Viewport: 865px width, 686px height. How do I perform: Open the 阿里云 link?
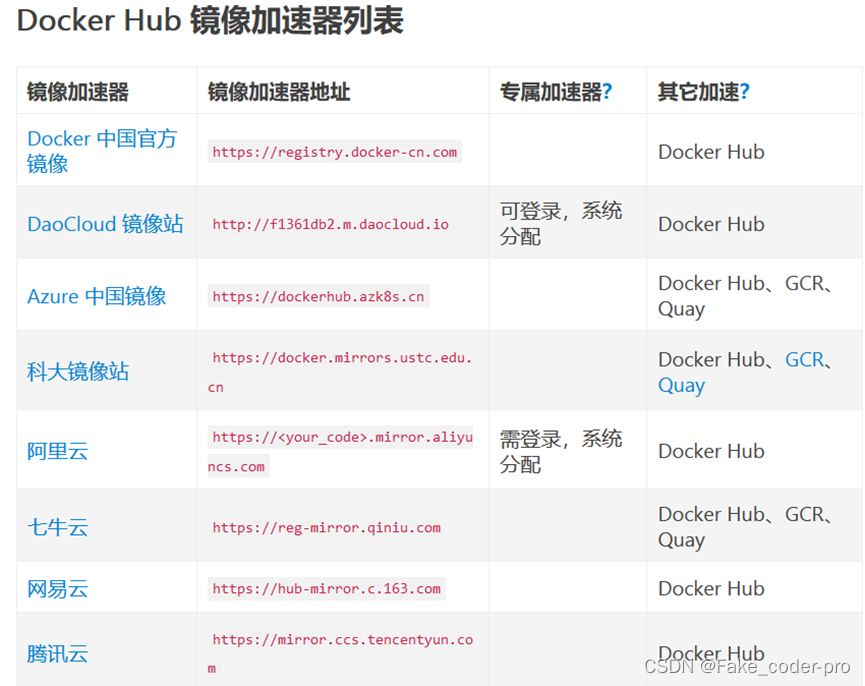(57, 451)
